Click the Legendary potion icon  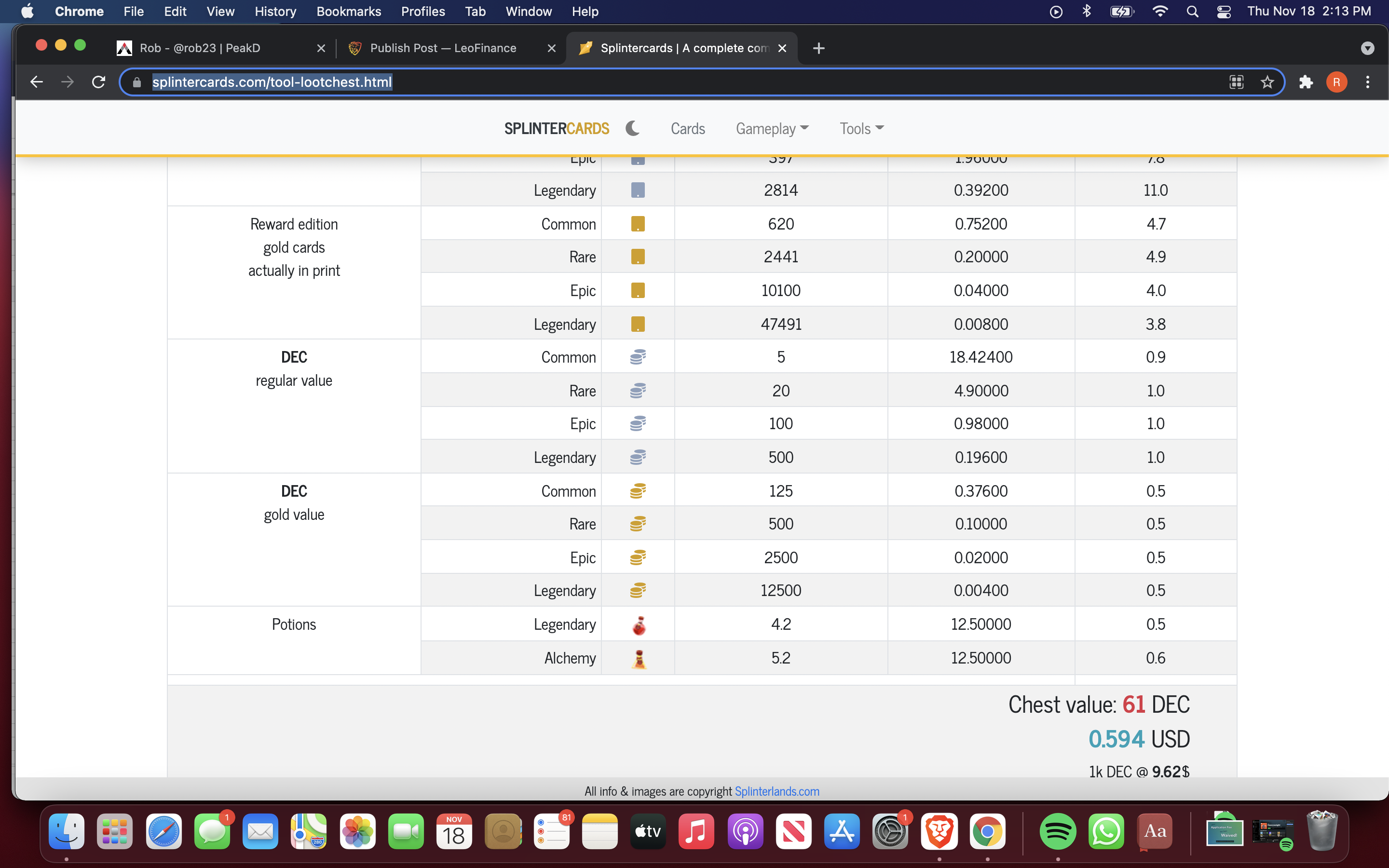(638, 623)
